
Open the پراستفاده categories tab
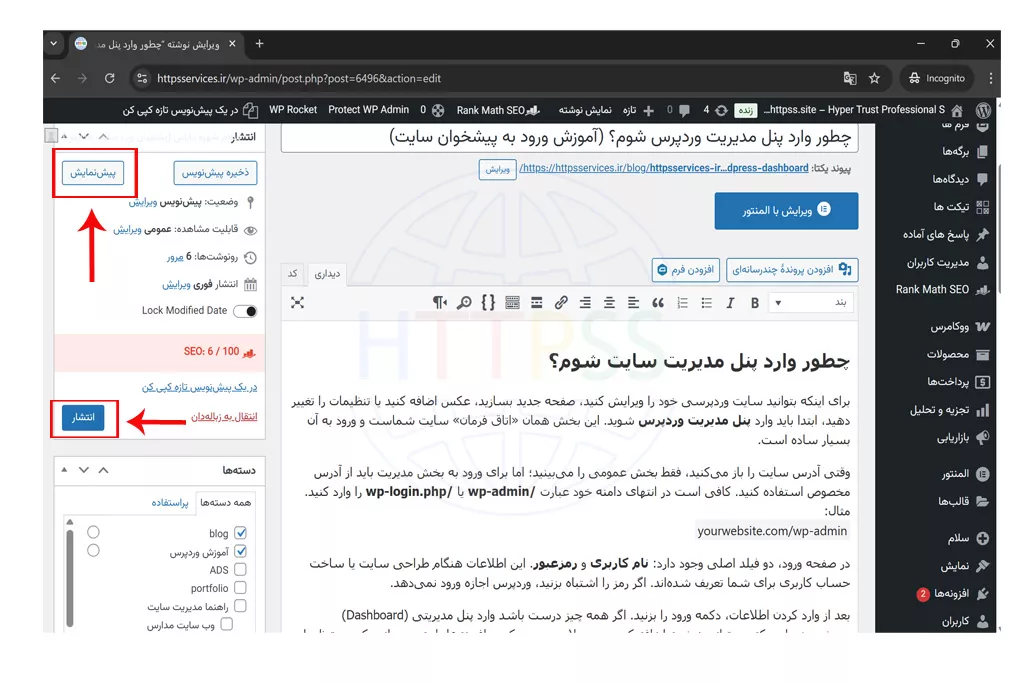[x=170, y=503]
